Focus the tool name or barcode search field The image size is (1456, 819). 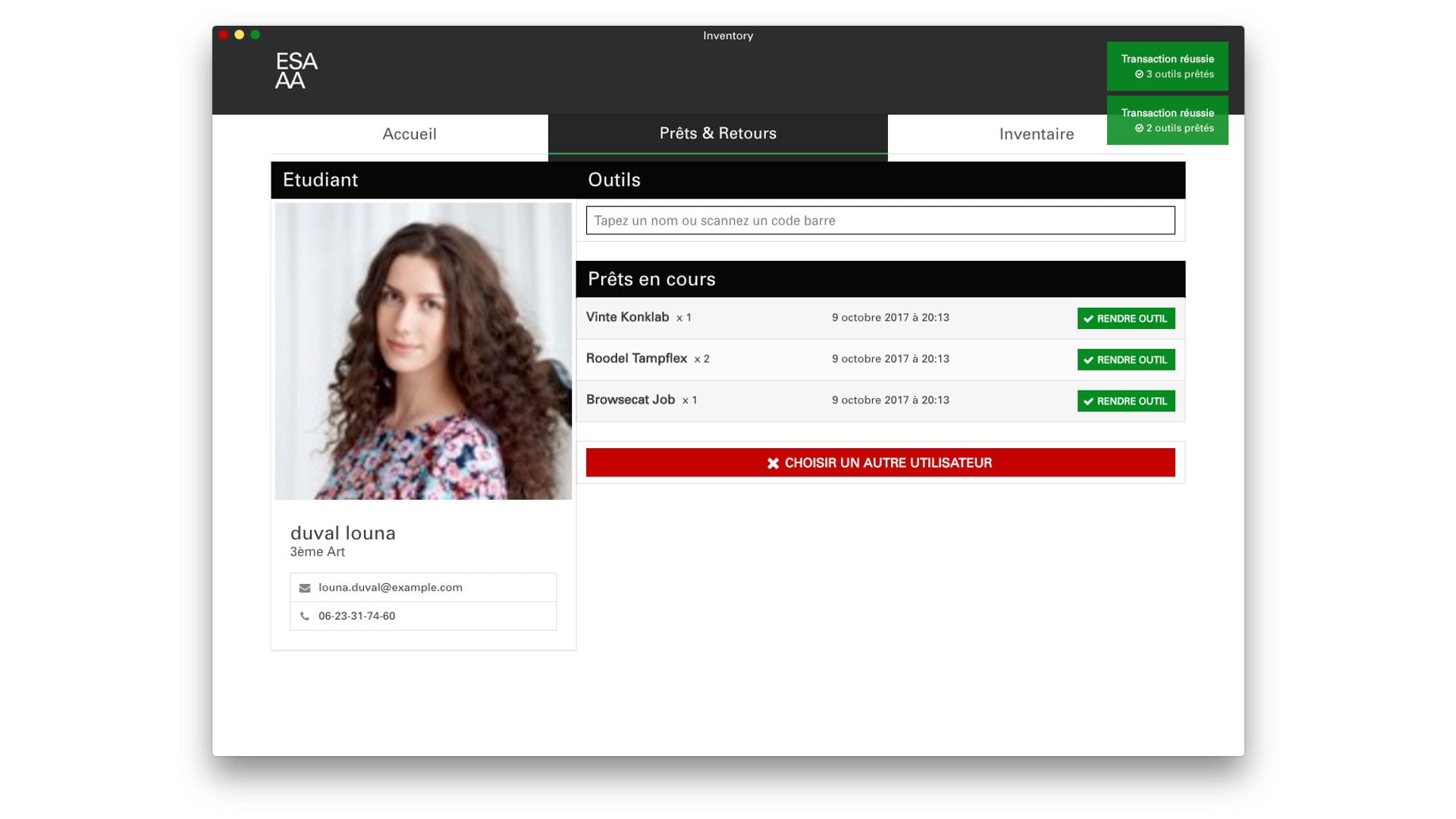pyautogui.click(x=880, y=221)
